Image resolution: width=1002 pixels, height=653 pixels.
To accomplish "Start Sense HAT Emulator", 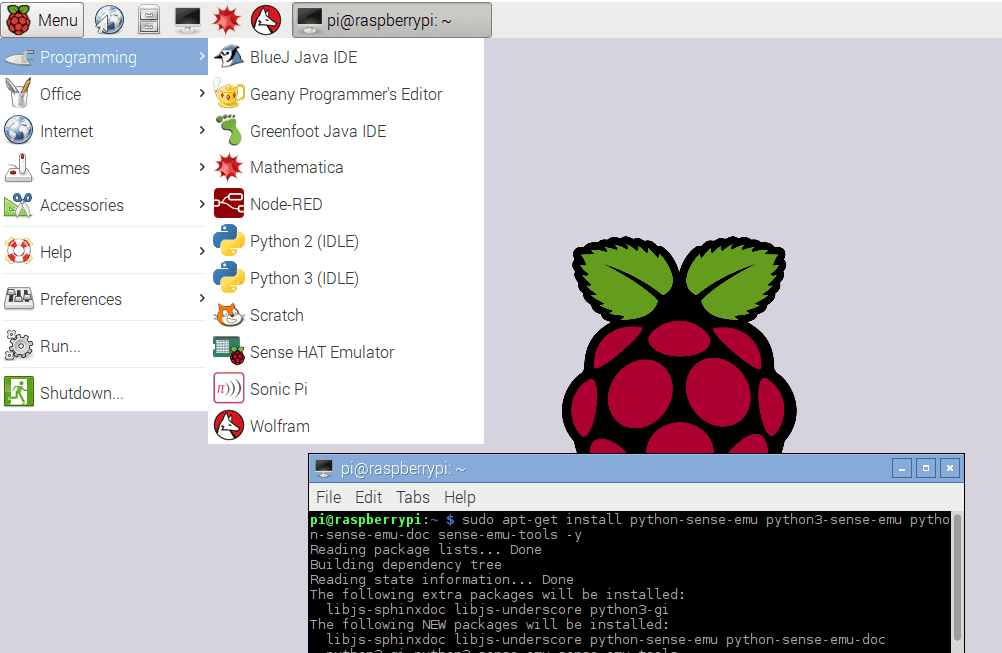I will pyautogui.click(x=321, y=352).
